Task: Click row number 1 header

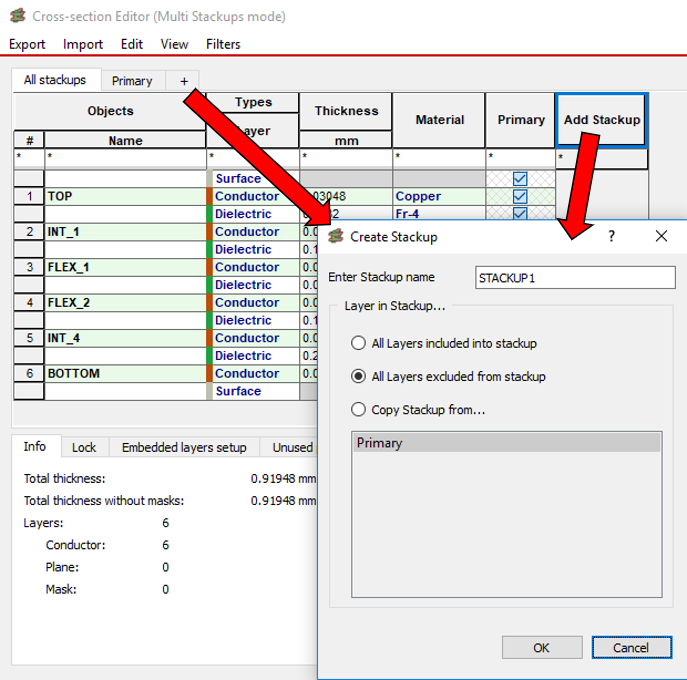Action: pos(29,196)
